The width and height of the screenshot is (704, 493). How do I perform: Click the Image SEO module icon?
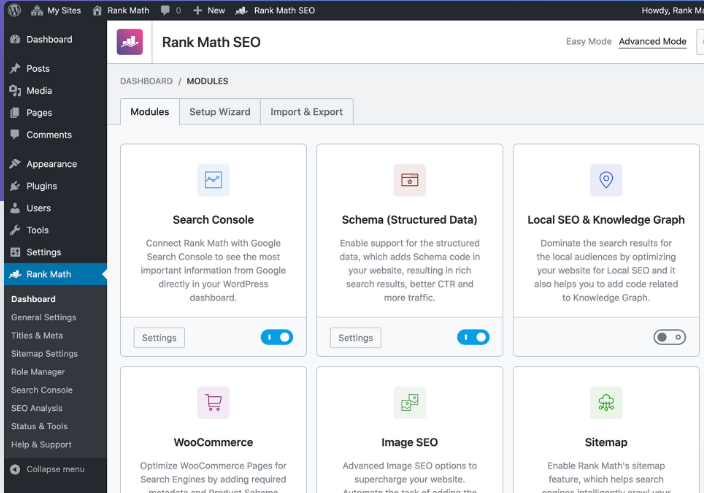[x=409, y=403]
